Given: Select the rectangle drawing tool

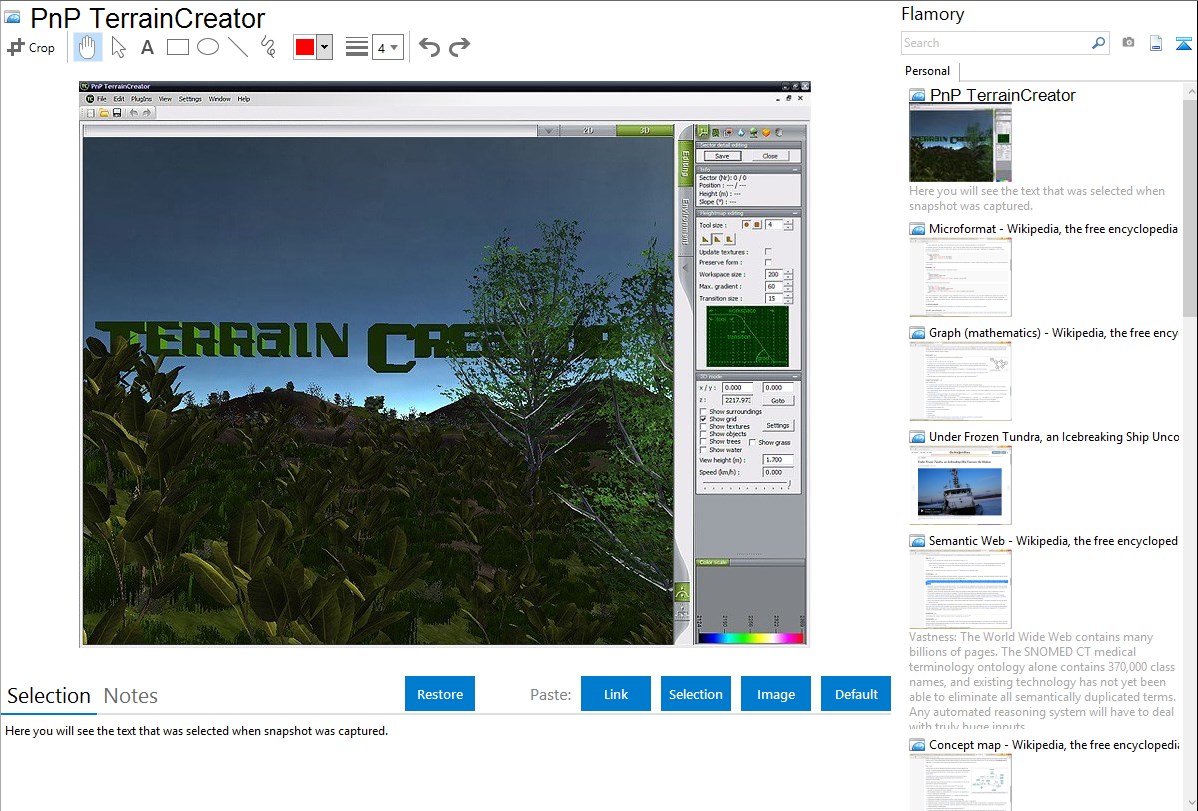Looking at the screenshot, I should [x=177, y=47].
